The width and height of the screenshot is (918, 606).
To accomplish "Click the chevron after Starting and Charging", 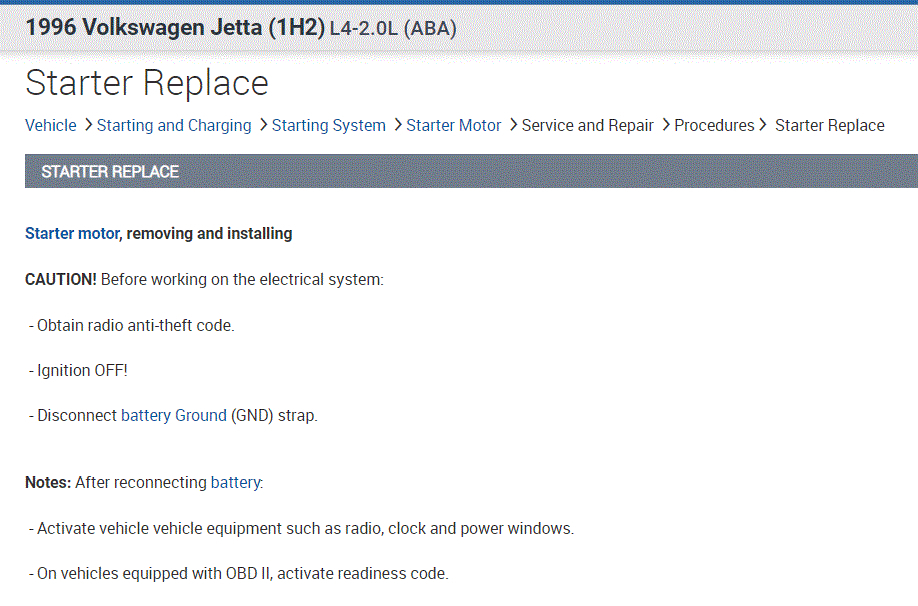I will (x=263, y=125).
